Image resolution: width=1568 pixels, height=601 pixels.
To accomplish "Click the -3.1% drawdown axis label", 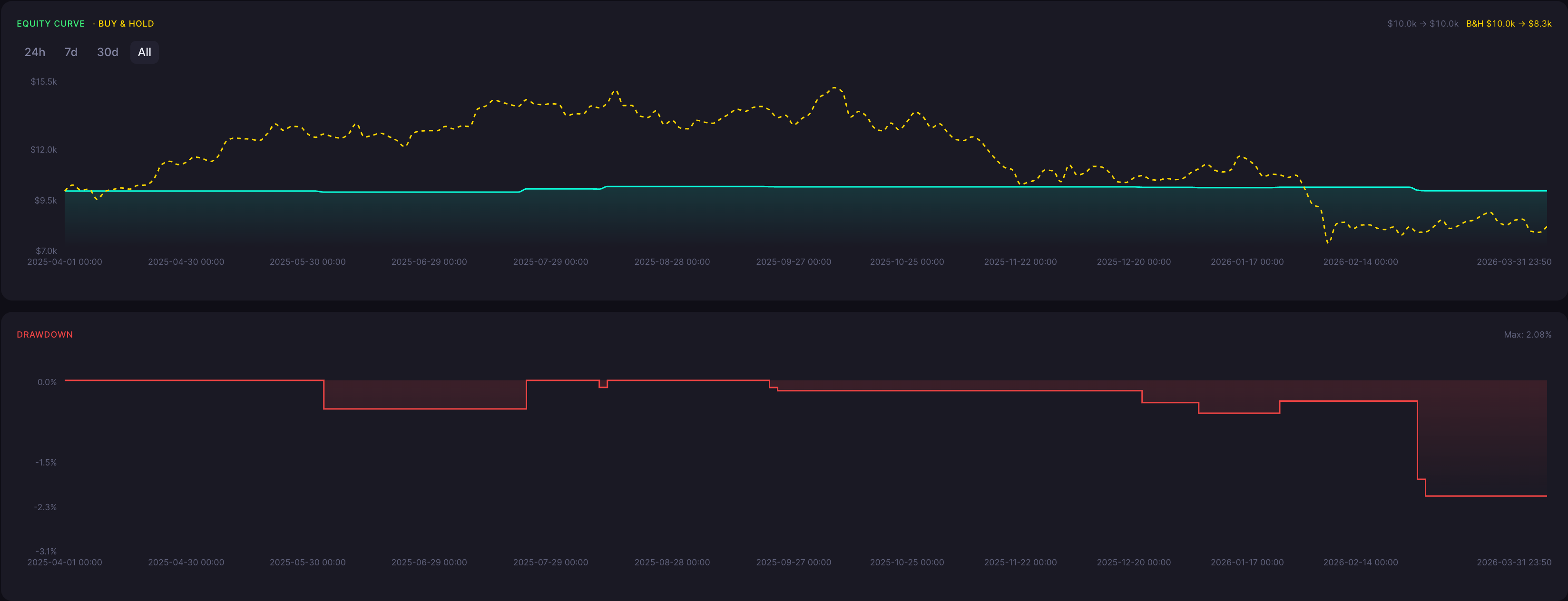I will pyautogui.click(x=46, y=551).
